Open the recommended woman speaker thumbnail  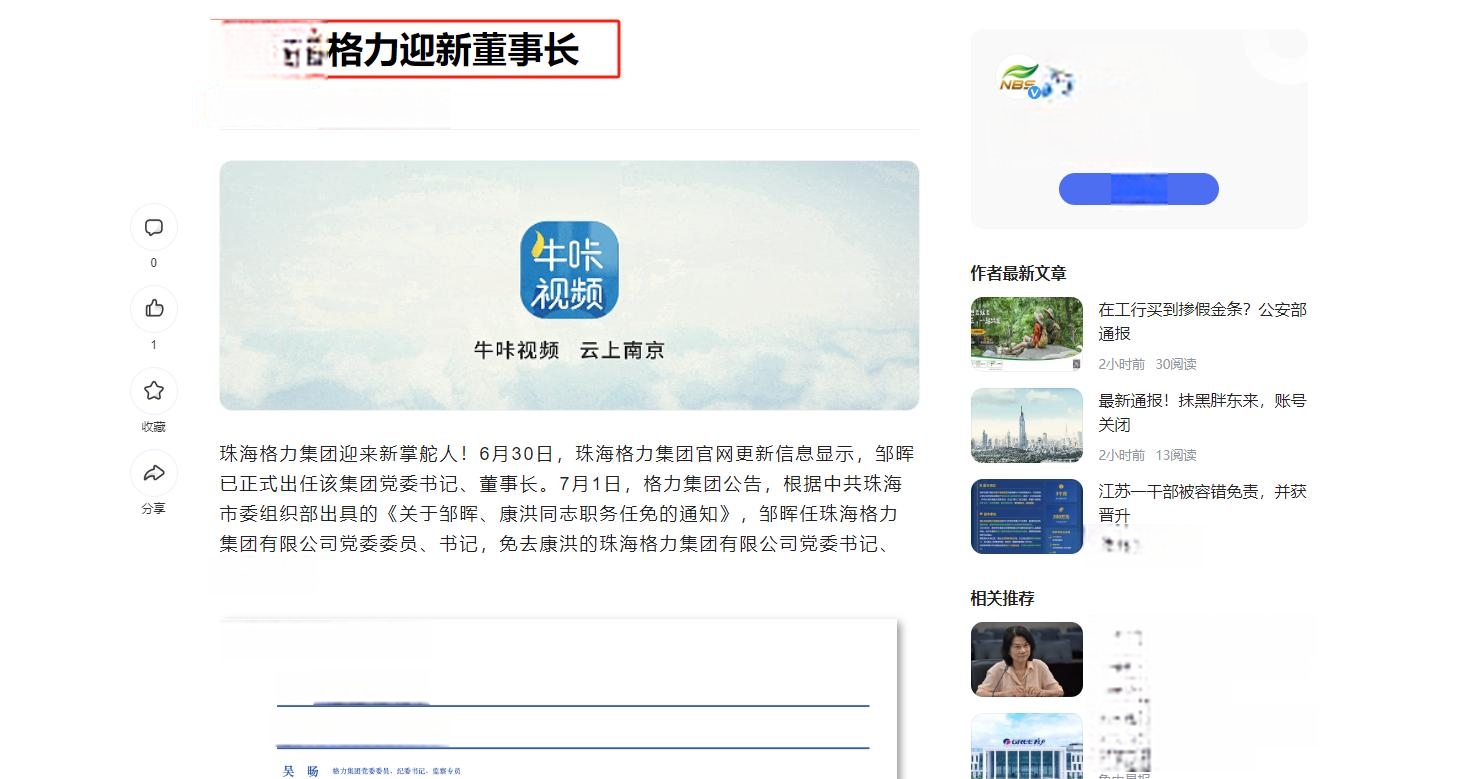pos(1027,659)
